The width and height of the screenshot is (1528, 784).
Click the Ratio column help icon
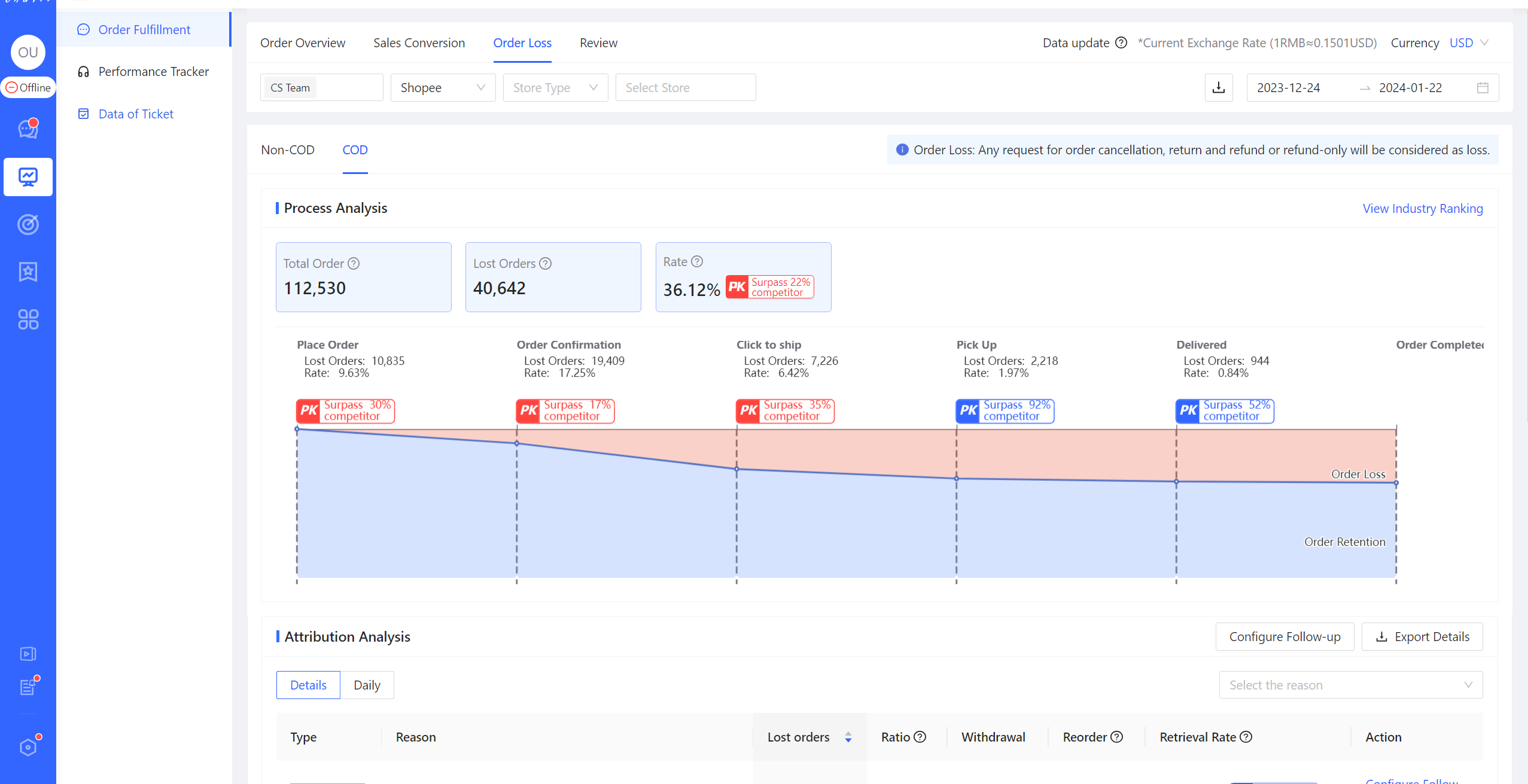pos(920,737)
